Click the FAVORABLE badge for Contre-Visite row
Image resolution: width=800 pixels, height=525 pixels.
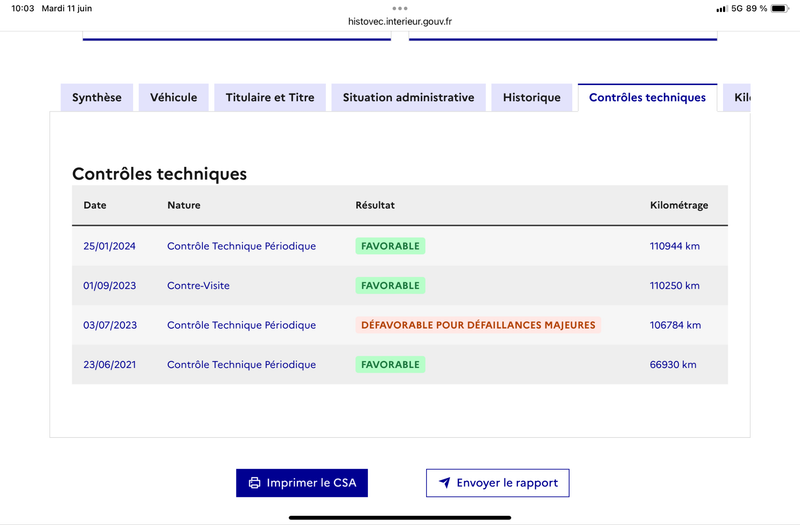tap(390, 286)
